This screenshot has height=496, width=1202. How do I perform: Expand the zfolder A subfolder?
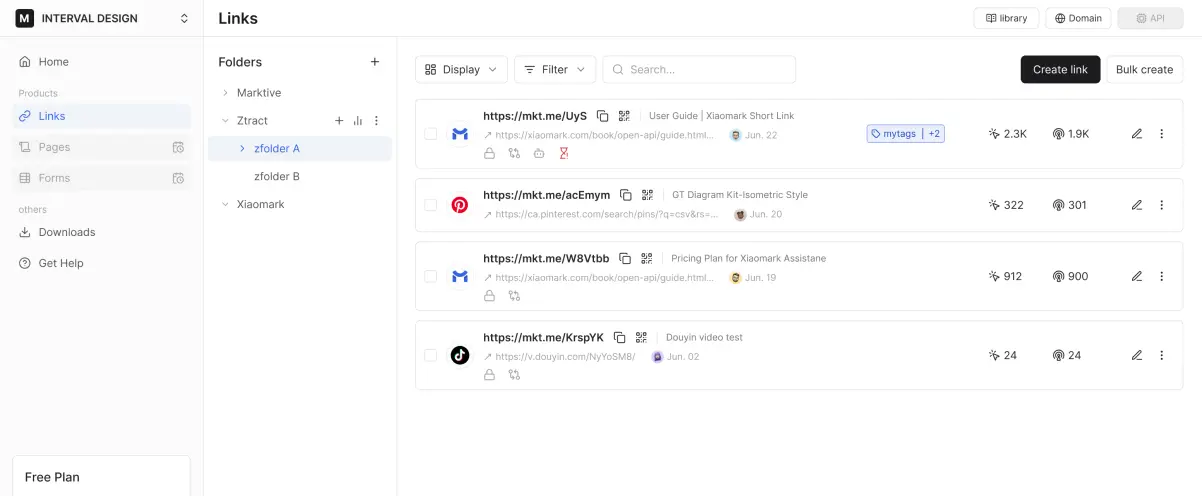(242, 148)
